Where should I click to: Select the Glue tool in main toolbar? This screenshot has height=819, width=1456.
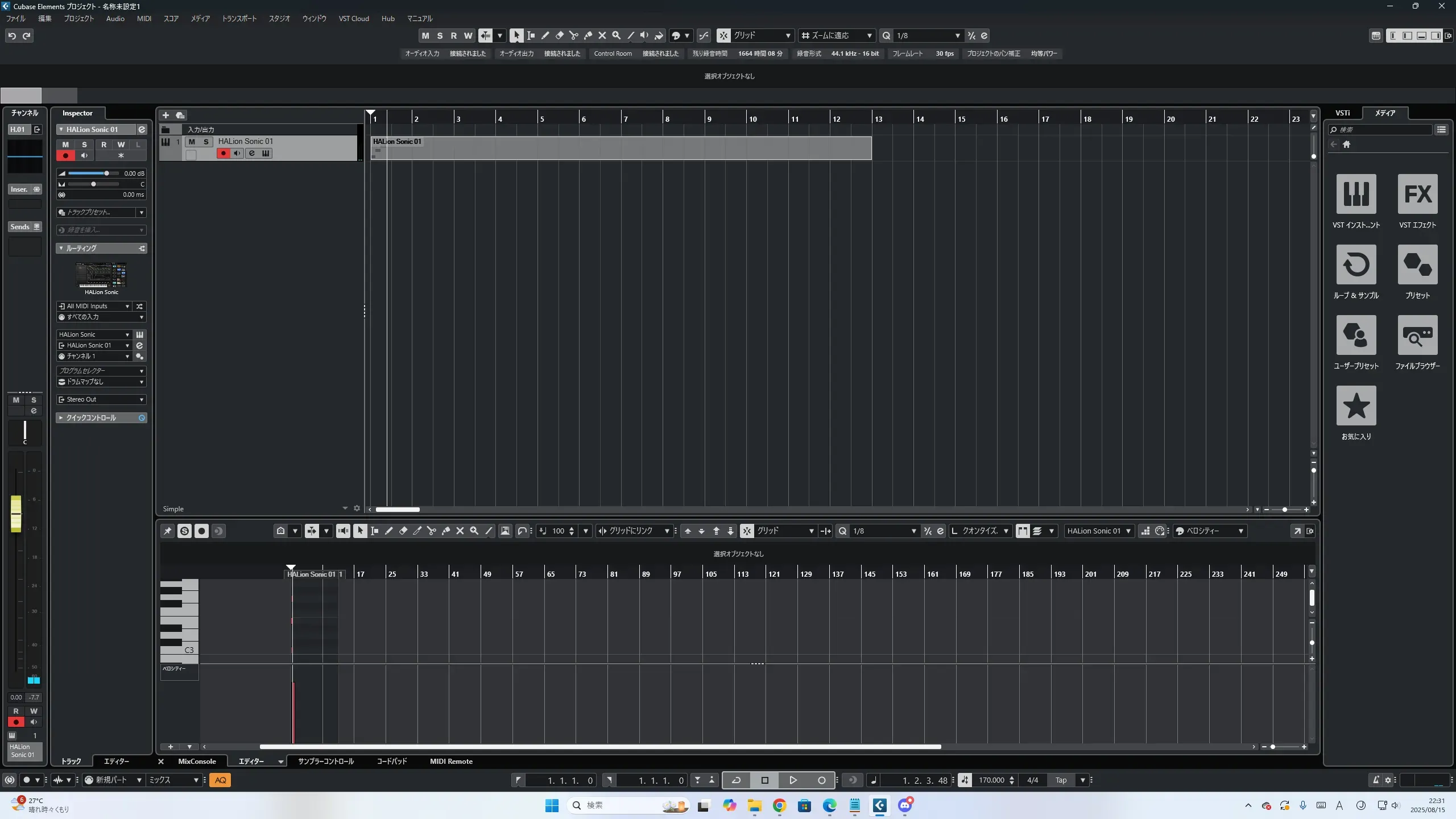tap(588, 36)
